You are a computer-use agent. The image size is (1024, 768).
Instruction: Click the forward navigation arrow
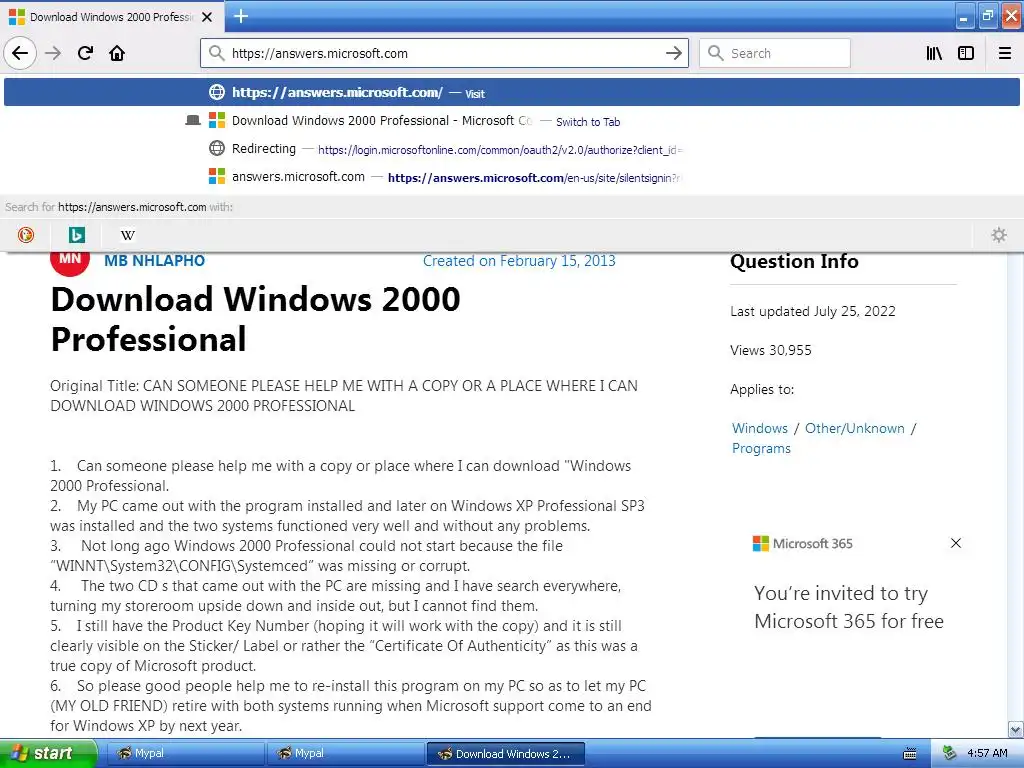tap(53, 53)
